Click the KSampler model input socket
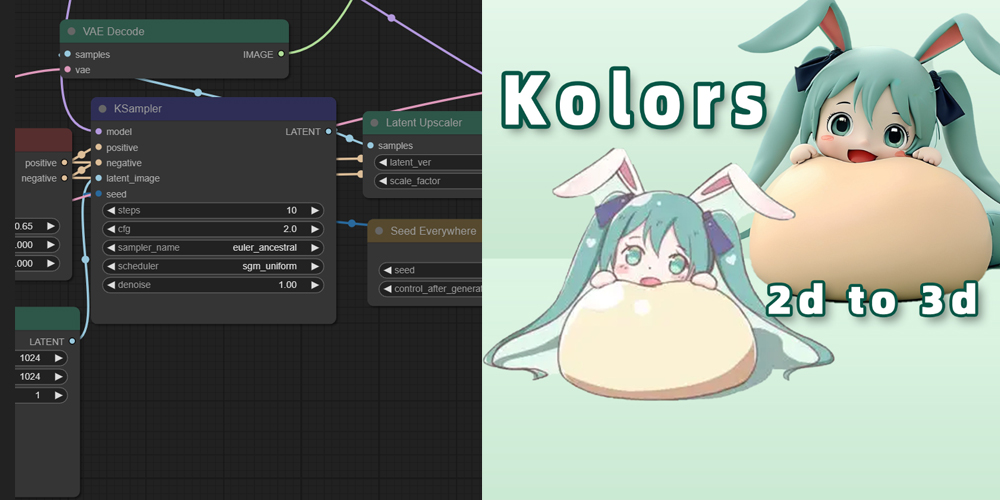Viewport: 1000px width, 500px height. click(x=98, y=131)
